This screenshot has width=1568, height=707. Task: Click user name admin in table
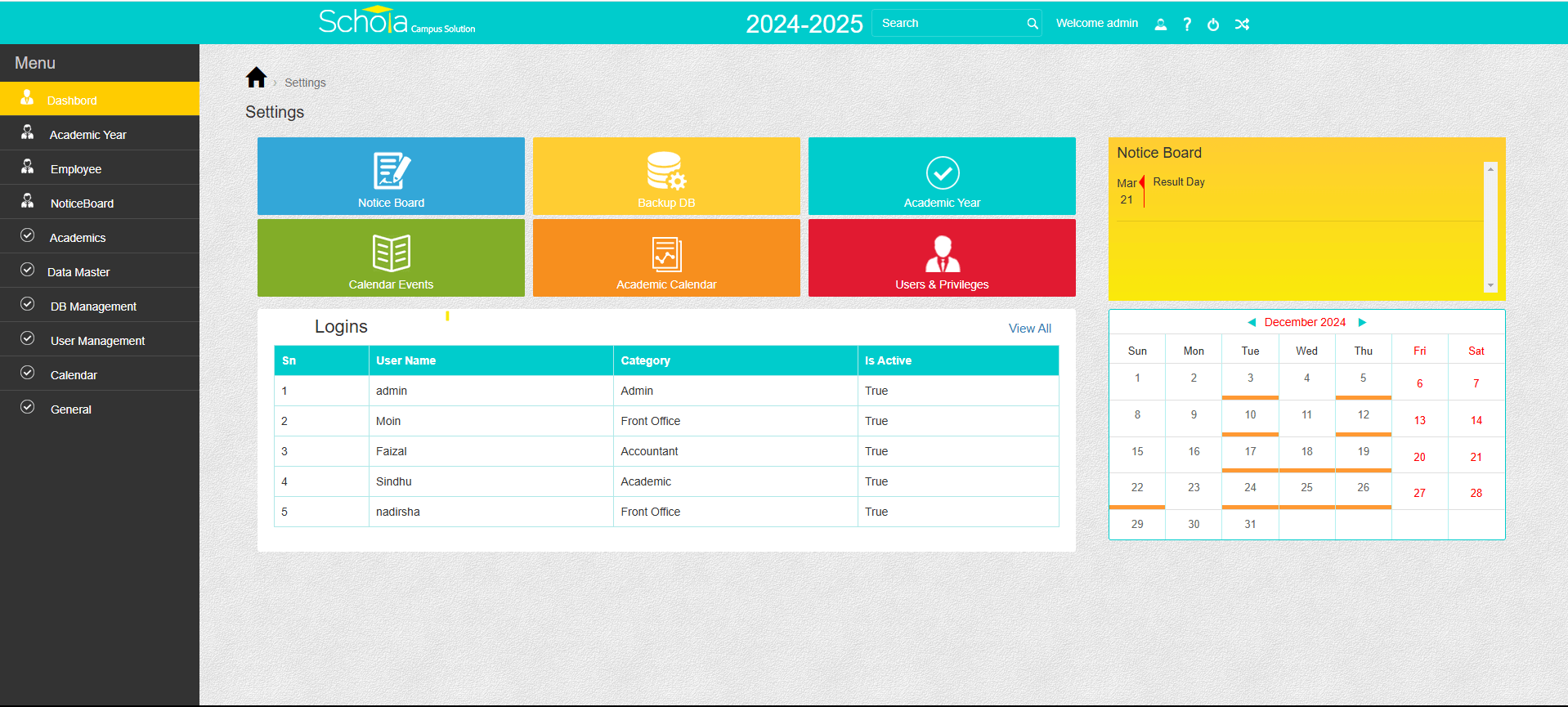point(392,391)
